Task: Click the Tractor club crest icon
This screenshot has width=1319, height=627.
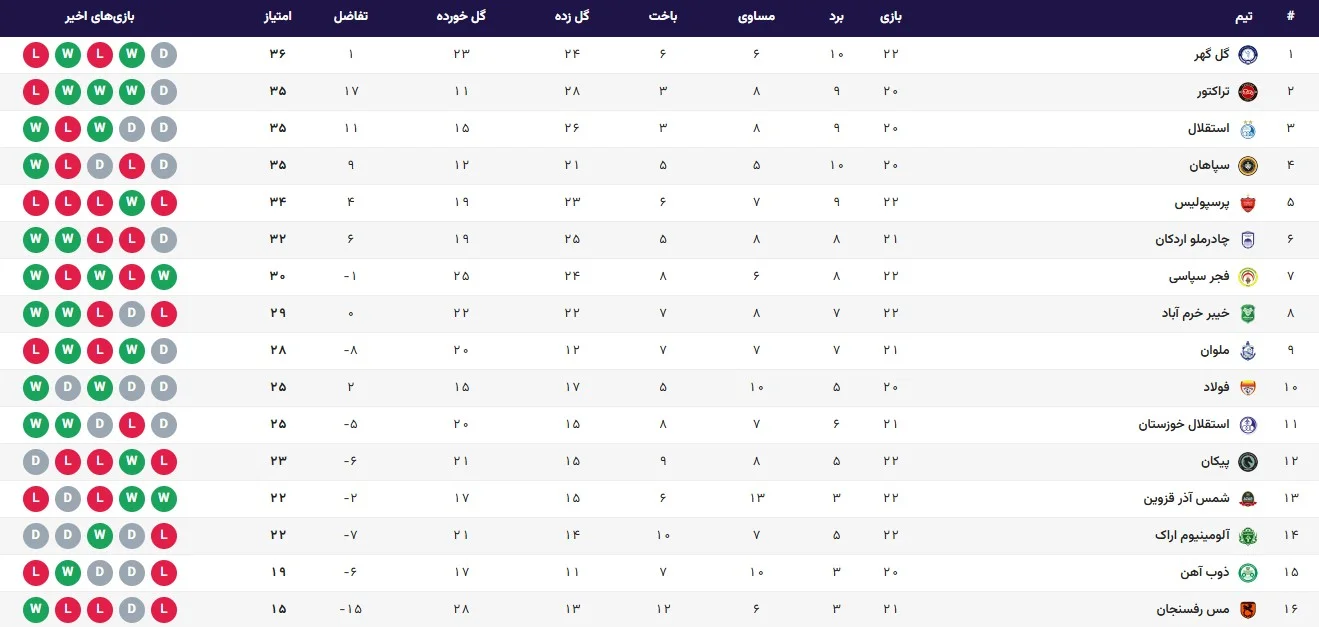Action: click(x=1248, y=92)
